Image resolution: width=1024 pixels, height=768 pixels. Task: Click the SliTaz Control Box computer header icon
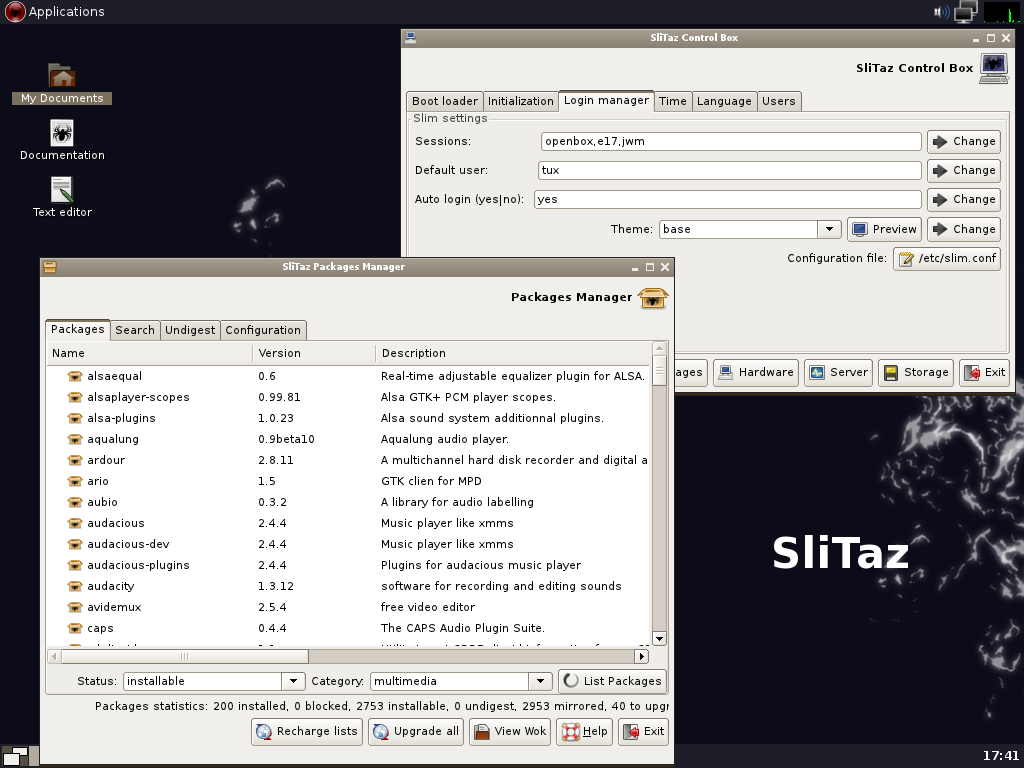pyautogui.click(x=994, y=68)
